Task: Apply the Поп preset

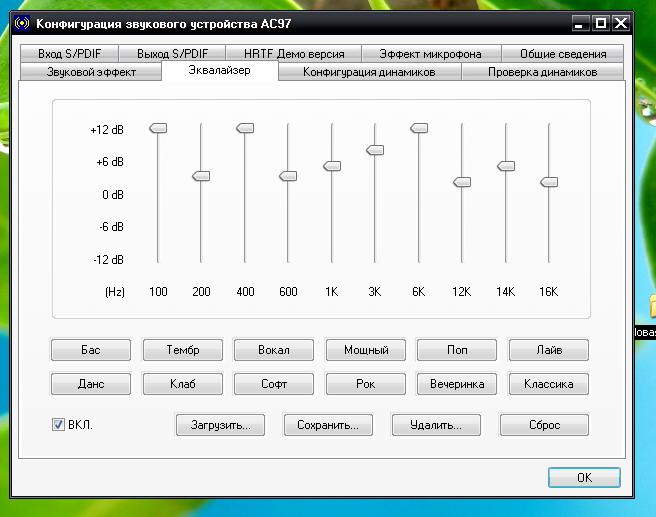Action: click(457, 350)
